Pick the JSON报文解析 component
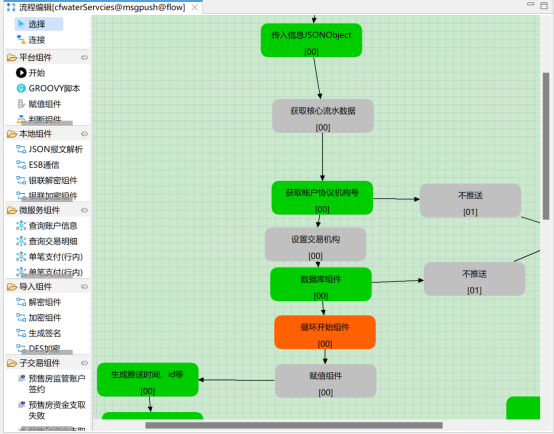The image size is (554, 434). [x=49, y=149]
